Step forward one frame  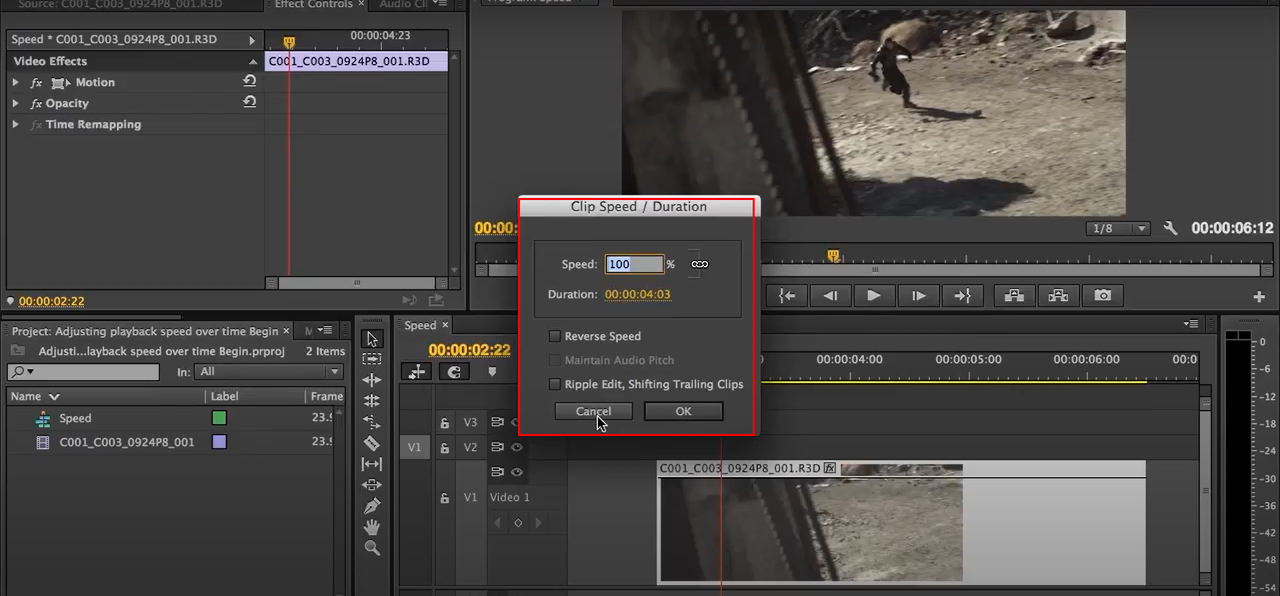tap(918, 295)
